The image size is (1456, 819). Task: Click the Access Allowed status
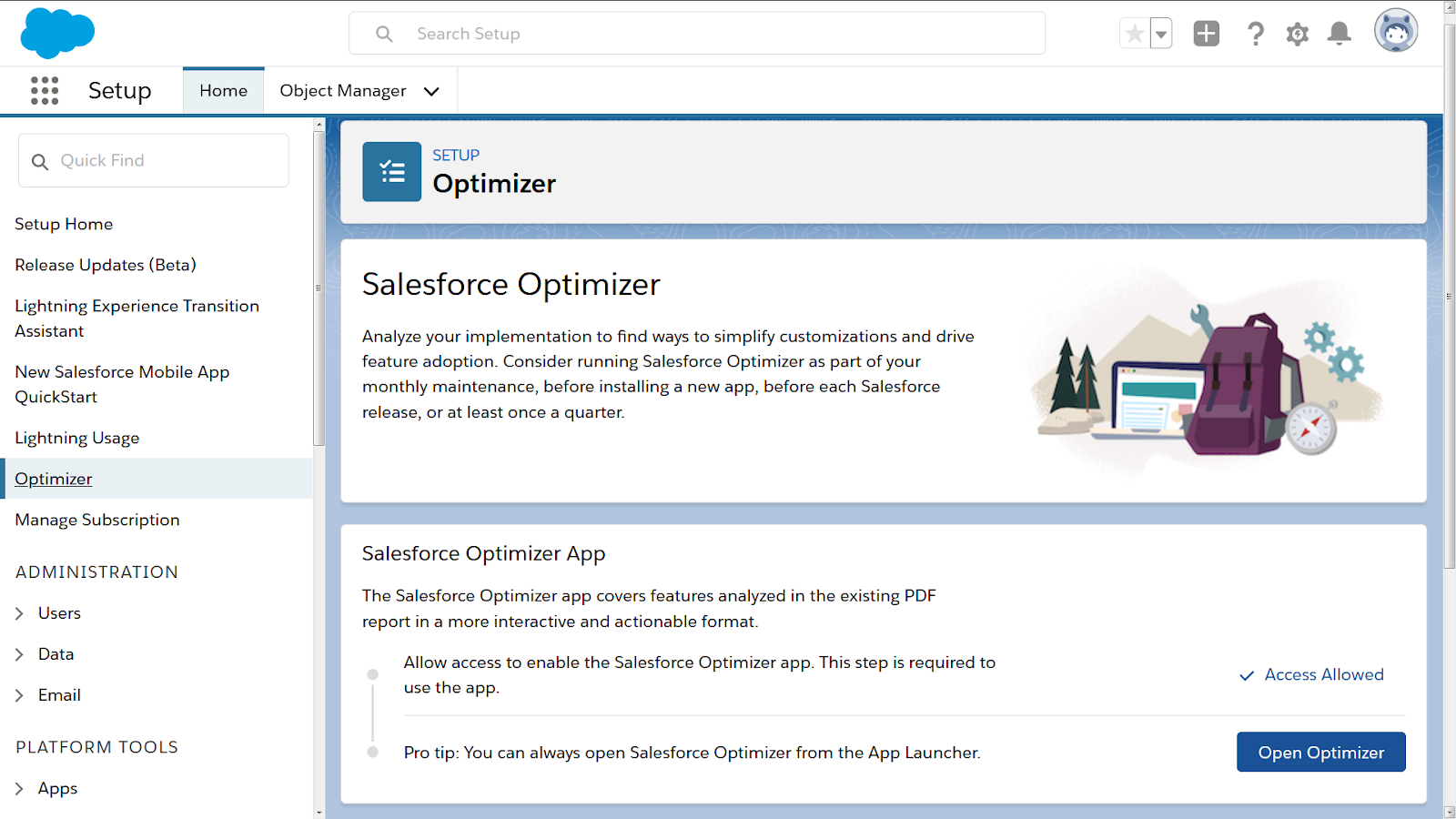1311,674
